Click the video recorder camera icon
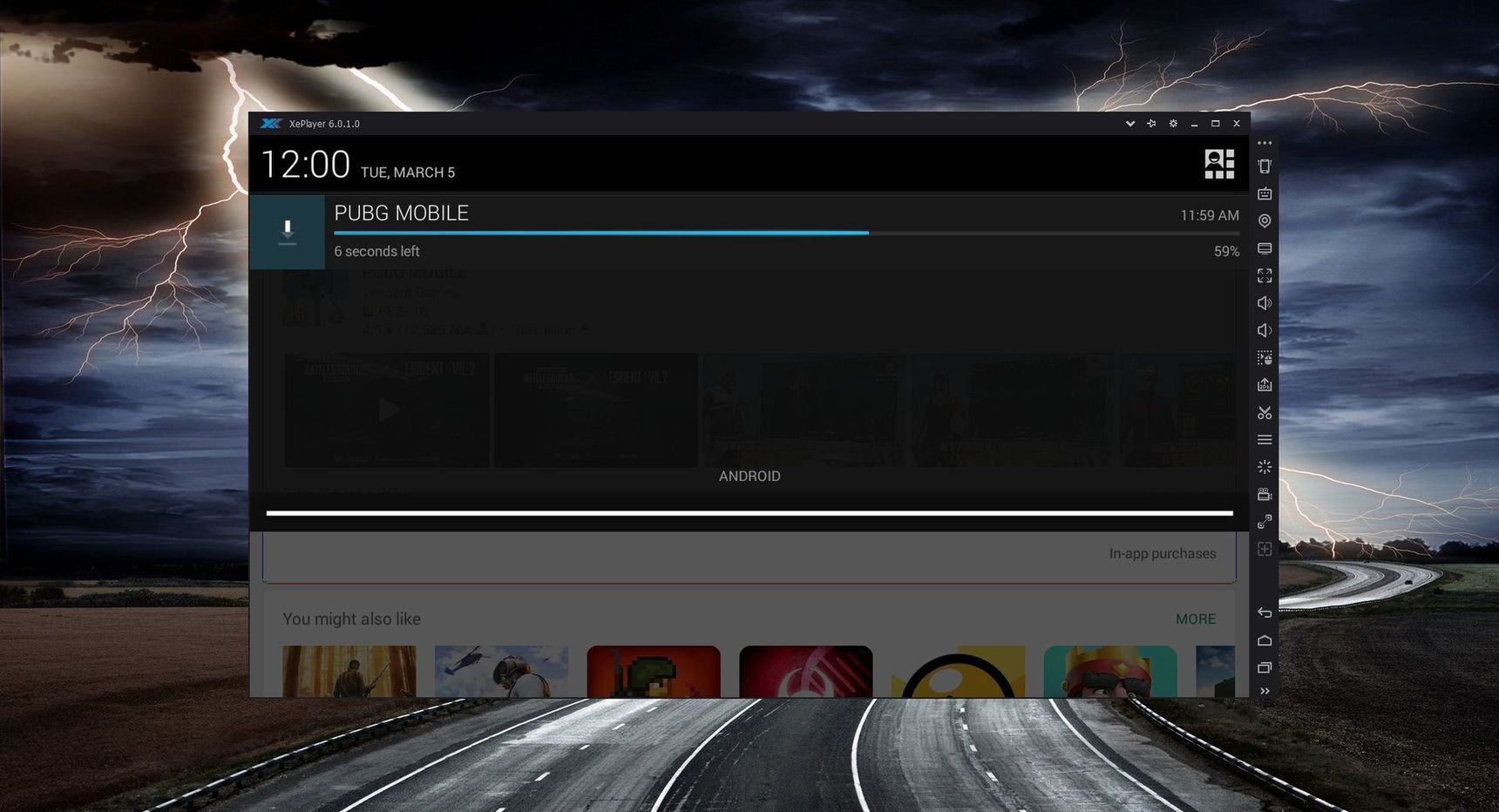The width and height of the screenshot is (1499, 812). [x=1265, y=495]
